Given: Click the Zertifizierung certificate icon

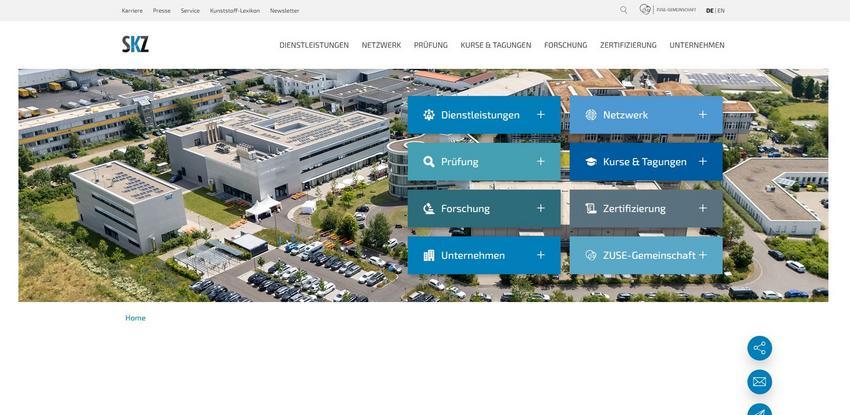Looking at the screenshot, I should (x=591, y=209).
